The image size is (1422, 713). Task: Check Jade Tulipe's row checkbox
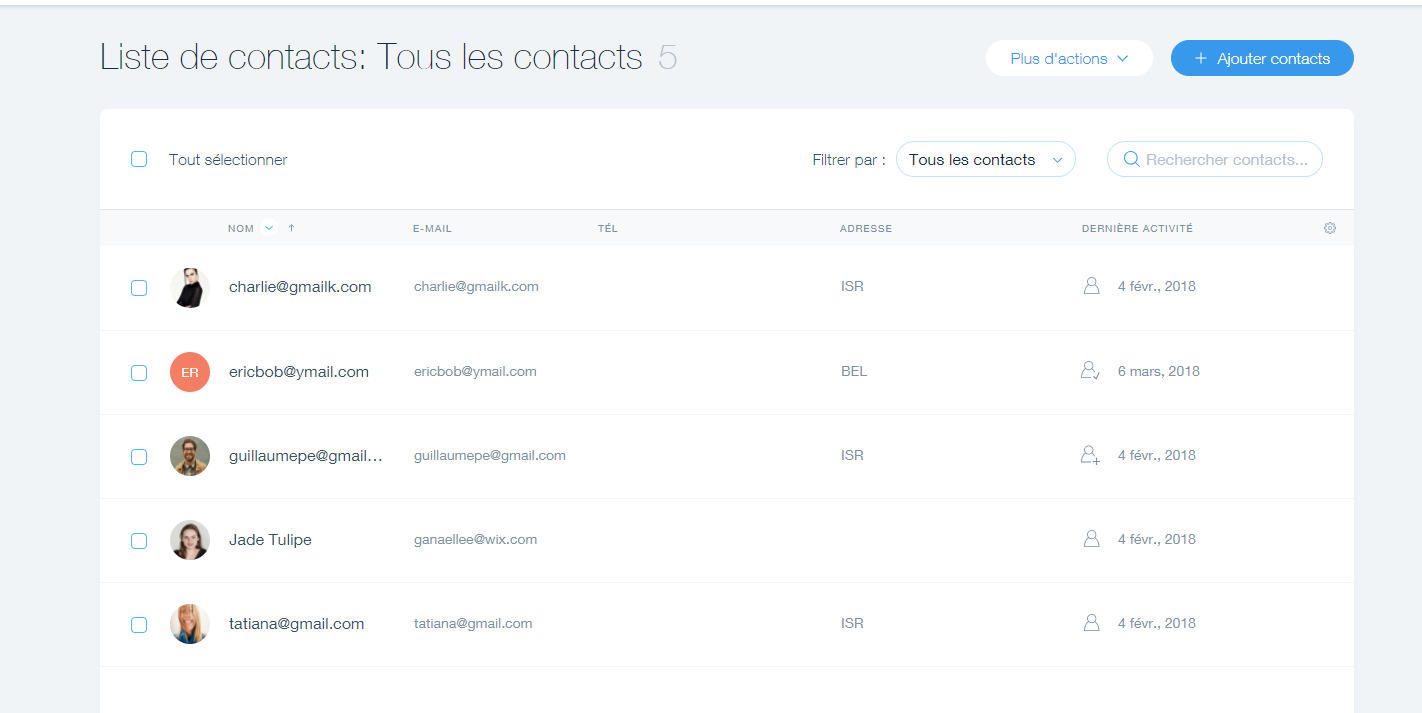tap(138, 540)
